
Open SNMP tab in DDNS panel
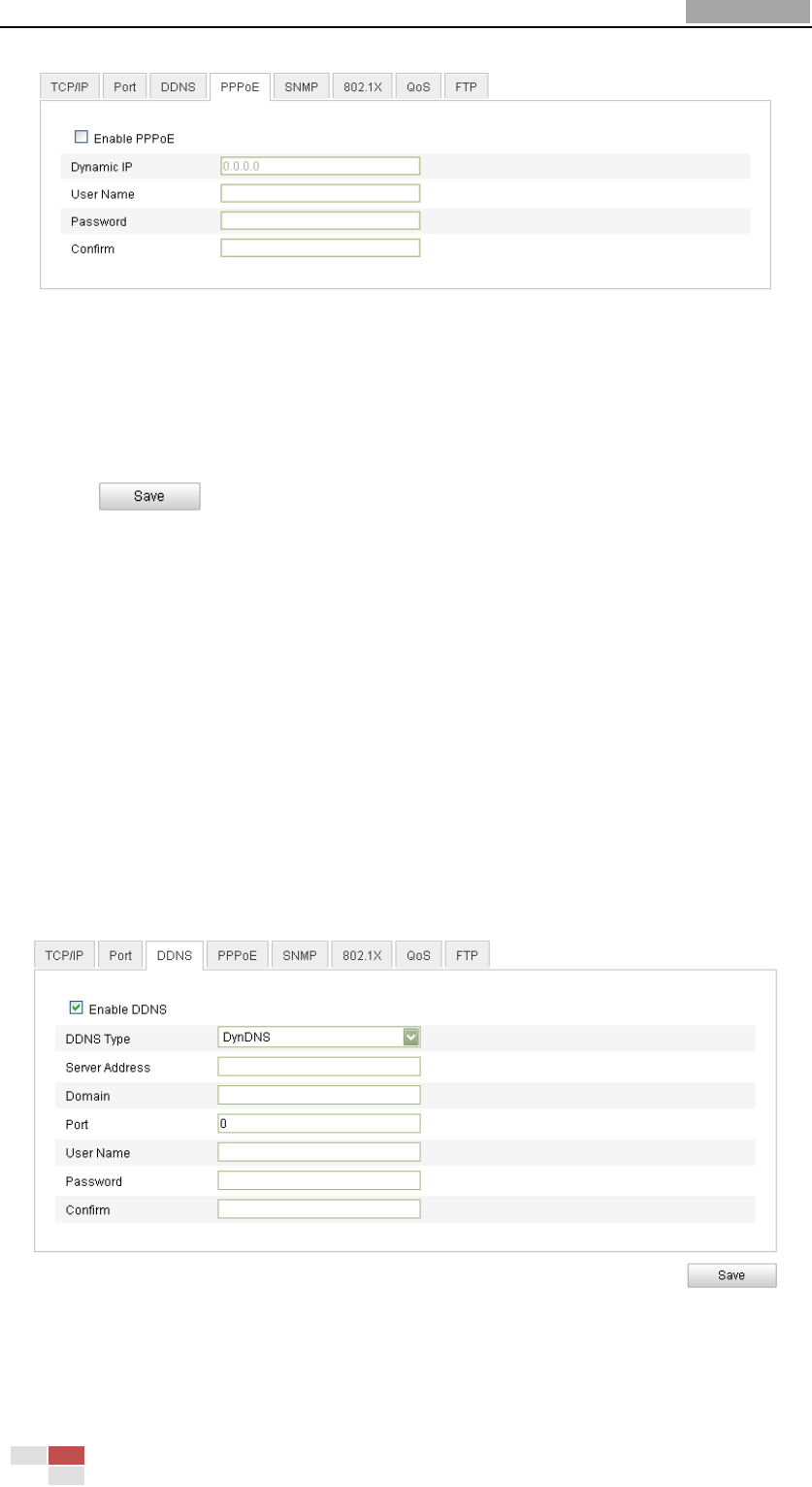[299, 955]
